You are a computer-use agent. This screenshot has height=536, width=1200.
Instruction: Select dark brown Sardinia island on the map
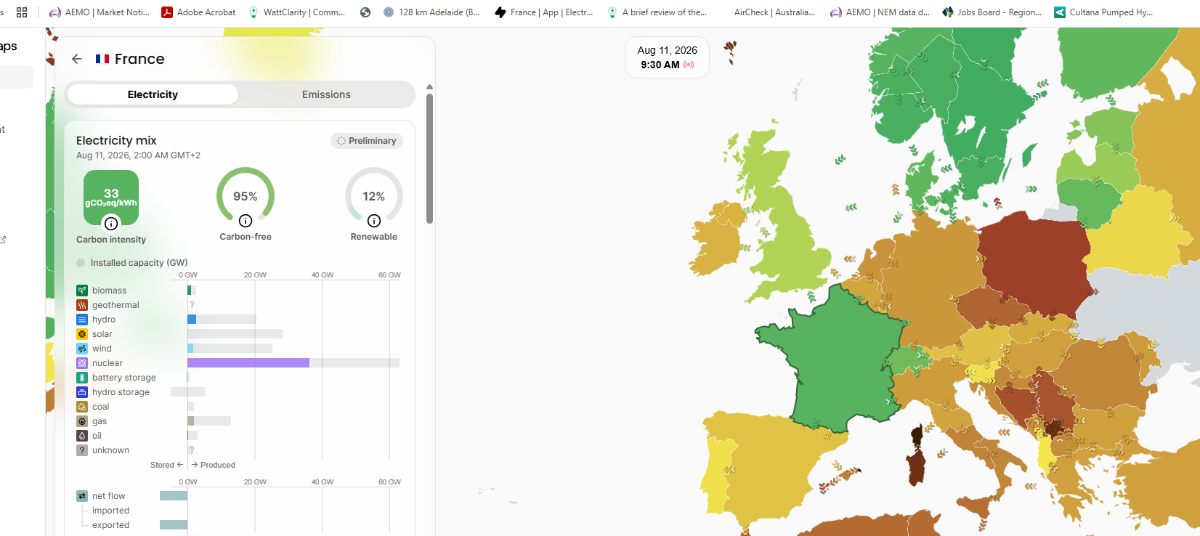coord(915,468)
